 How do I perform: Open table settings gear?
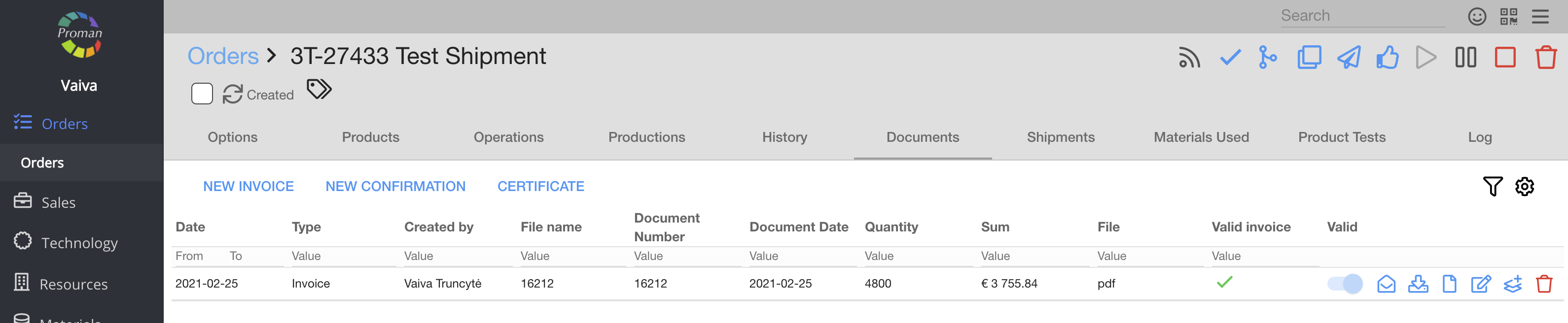[x=1524, y=186]
